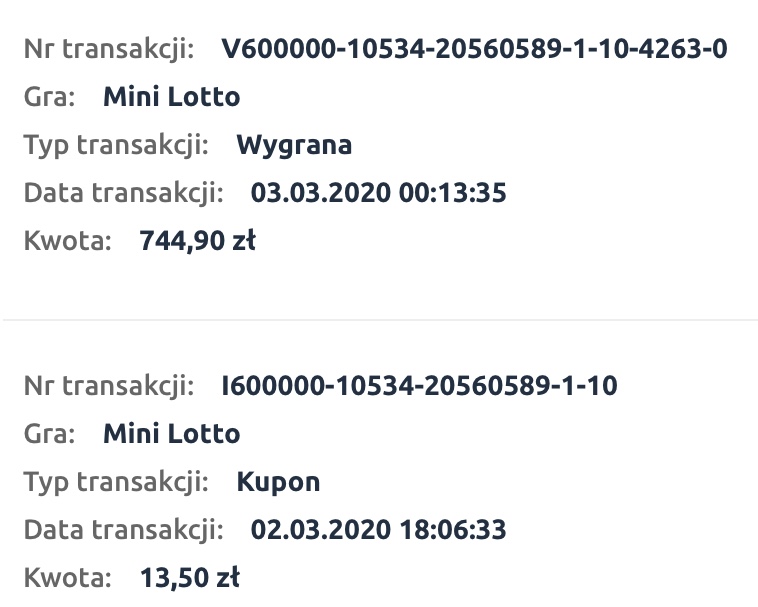The image size is (758, 607).
Task: Click the coupon transaction number I600000-10534-20560589-1-10
Action: [419, 385]
